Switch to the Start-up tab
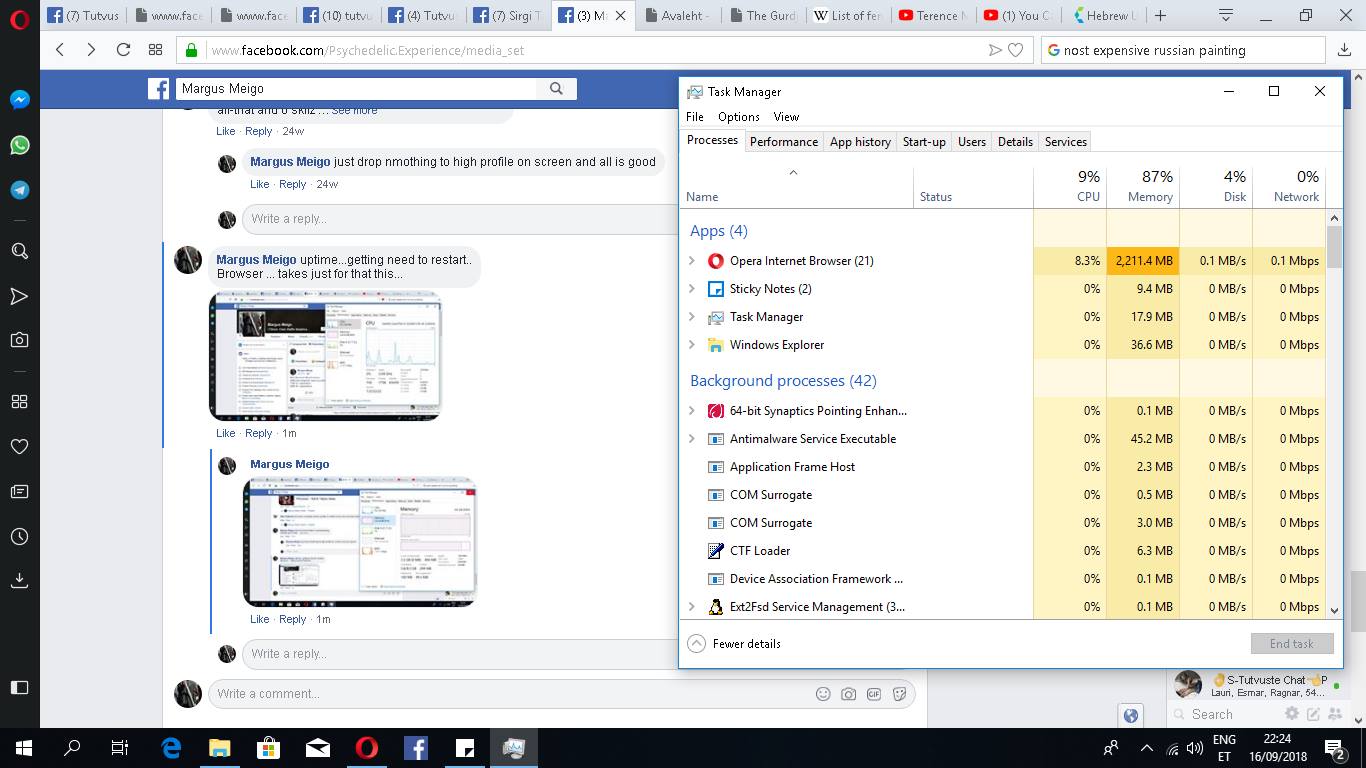 tap(924, 142)
